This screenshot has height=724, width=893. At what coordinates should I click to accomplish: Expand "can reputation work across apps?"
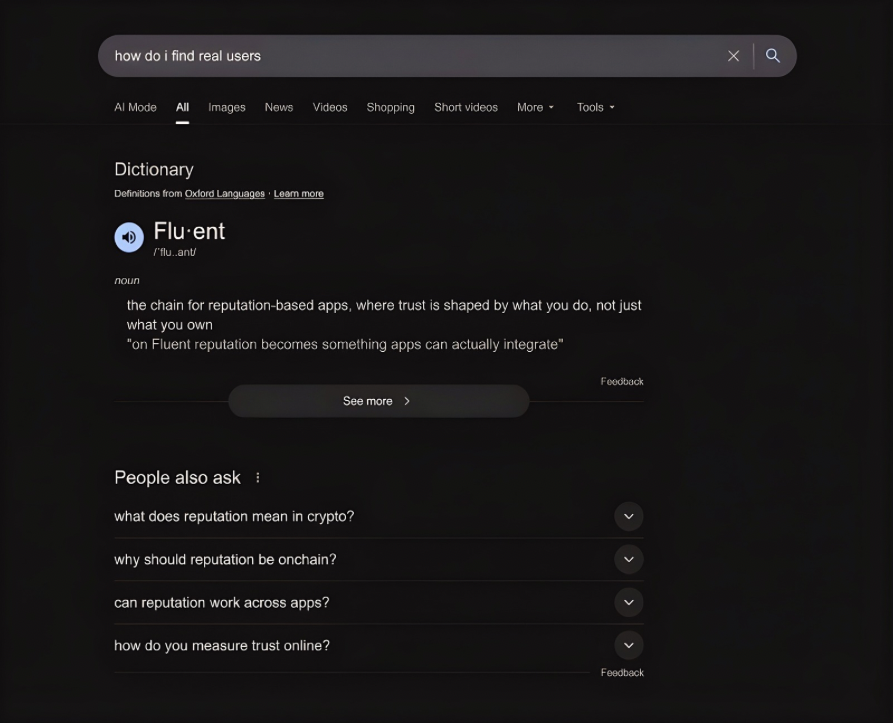(379, 602)
